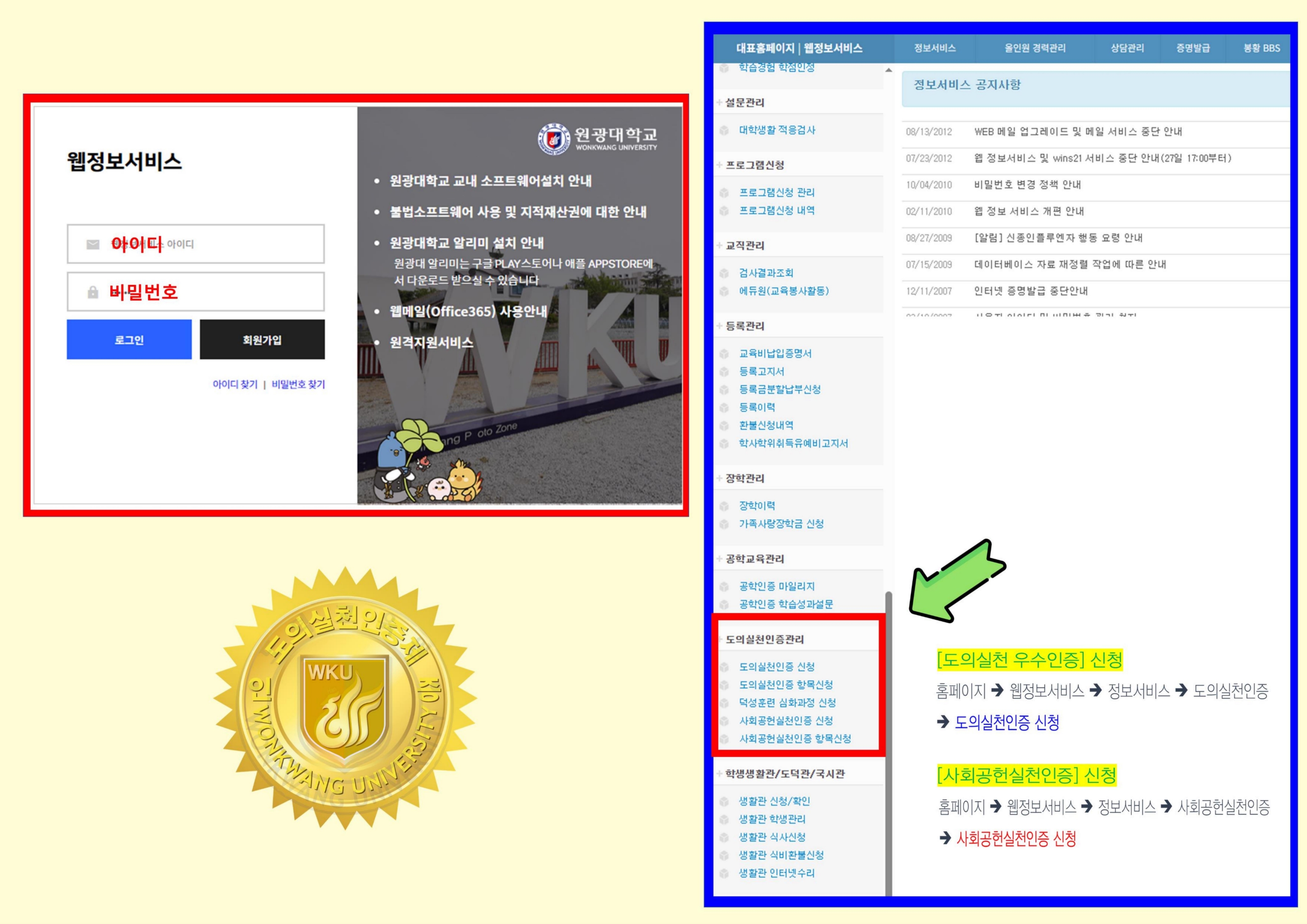Image resolution: width=1307 pixels, height=924 pixels.
Task: Click the sidebar scroll-up arrow
Action: (889, 70)
